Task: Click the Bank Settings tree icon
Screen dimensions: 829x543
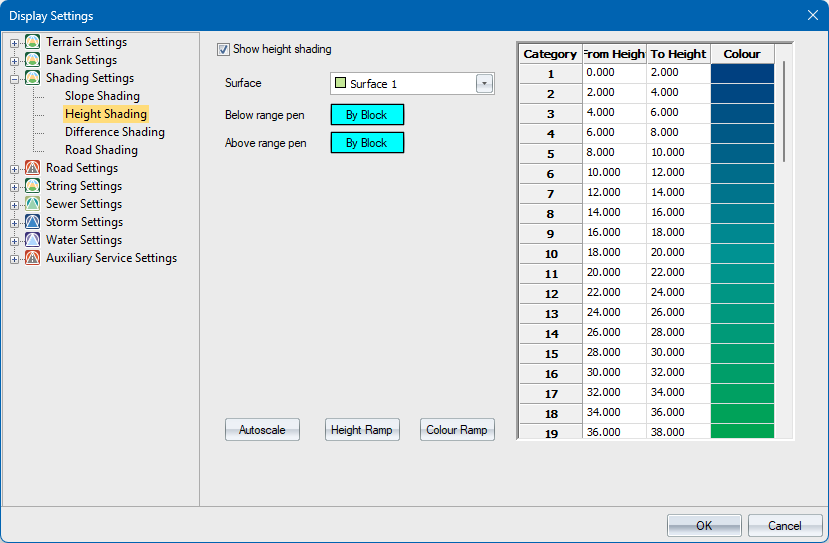Action: point(33,60)
